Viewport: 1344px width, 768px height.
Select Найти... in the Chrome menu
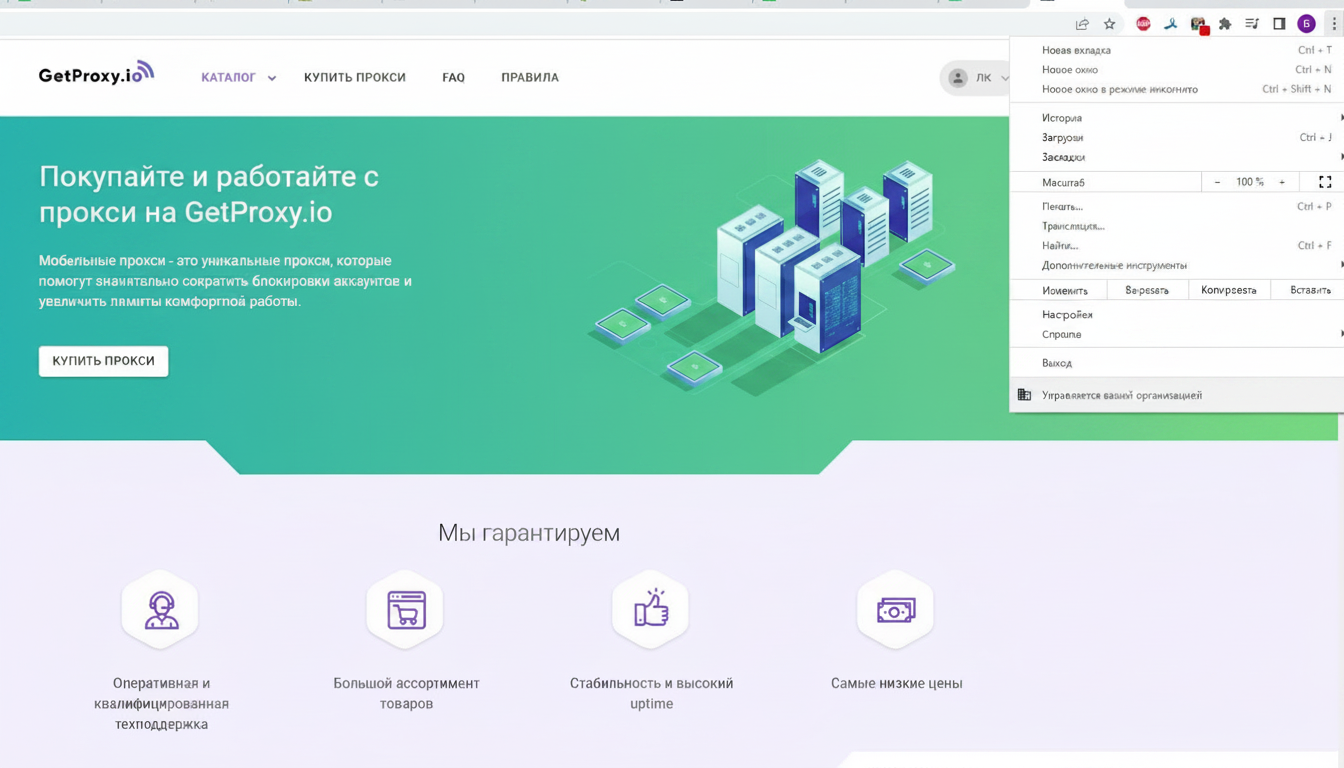click(1177, 245)
